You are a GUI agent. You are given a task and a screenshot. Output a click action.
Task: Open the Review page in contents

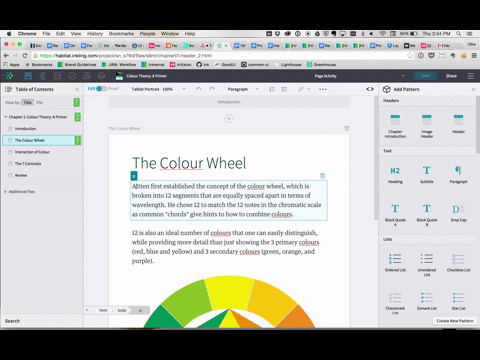[21, 175]
